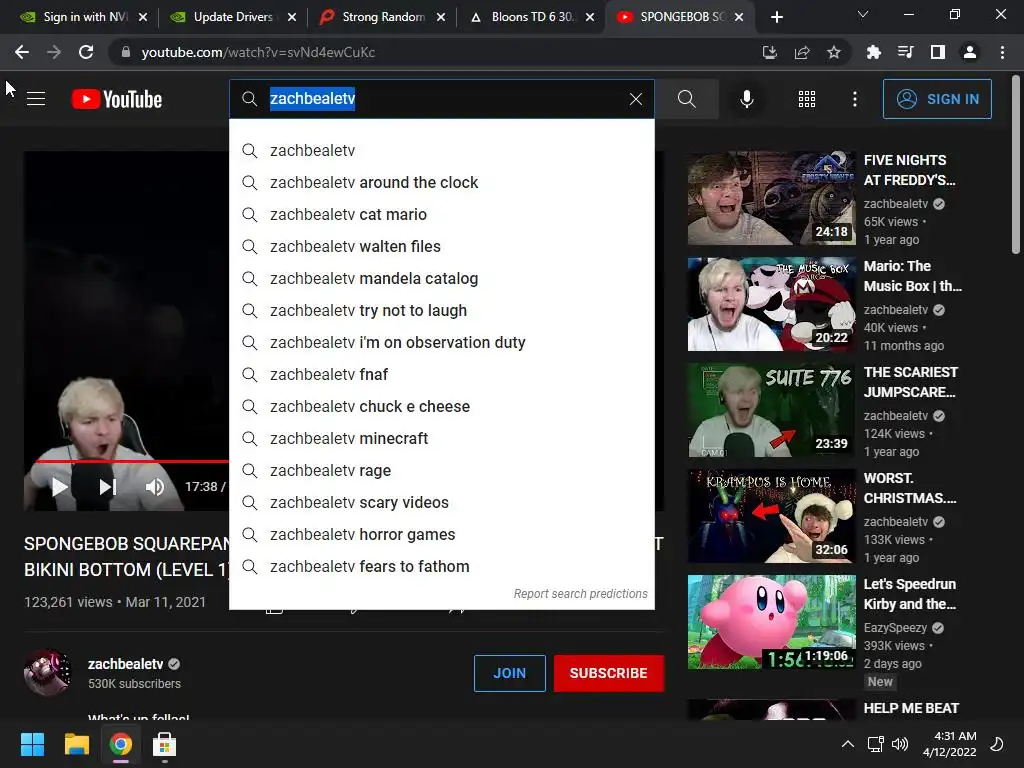The image size is (1024, 768).
Task: Toggle Chrome side panel
Action: point(937,52)
